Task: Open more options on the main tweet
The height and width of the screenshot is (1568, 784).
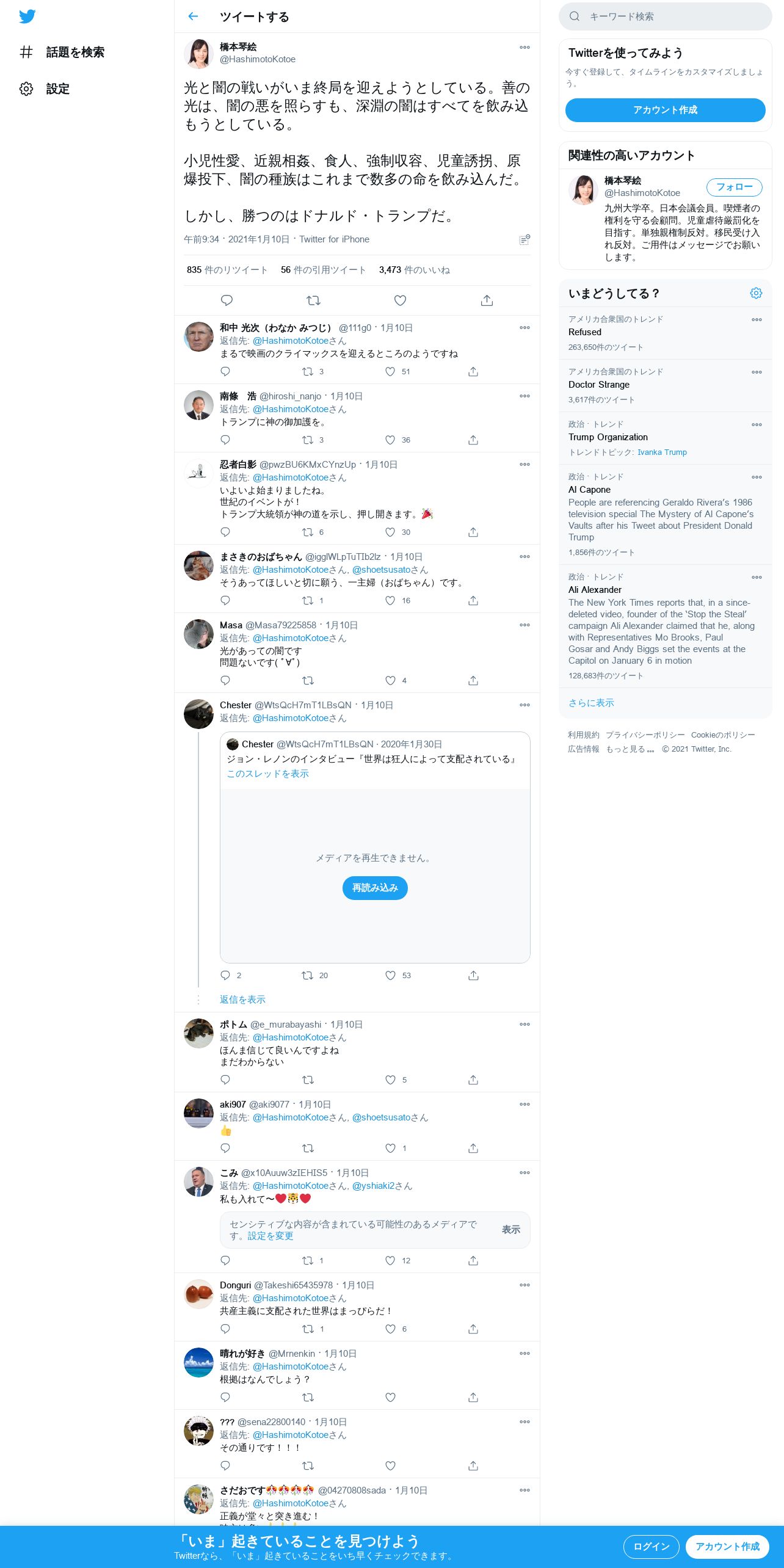Action: (x=524, y=47)
